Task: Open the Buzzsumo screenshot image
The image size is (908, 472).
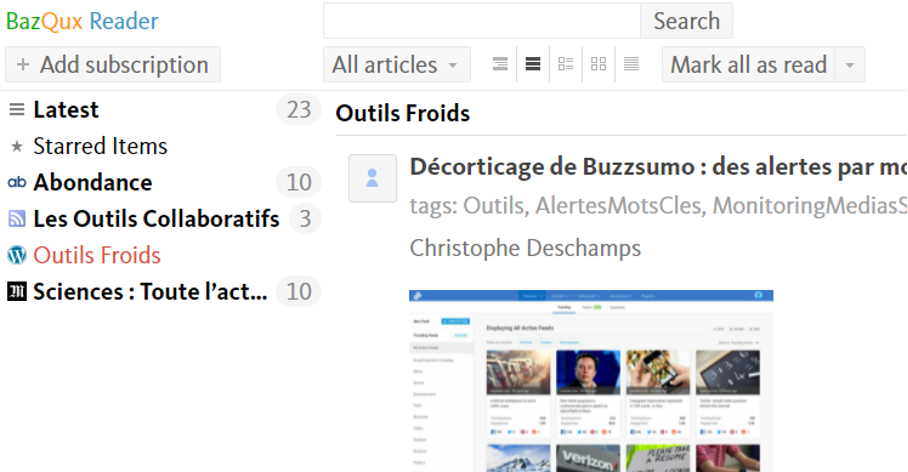Action: click(x=591, y=381)
